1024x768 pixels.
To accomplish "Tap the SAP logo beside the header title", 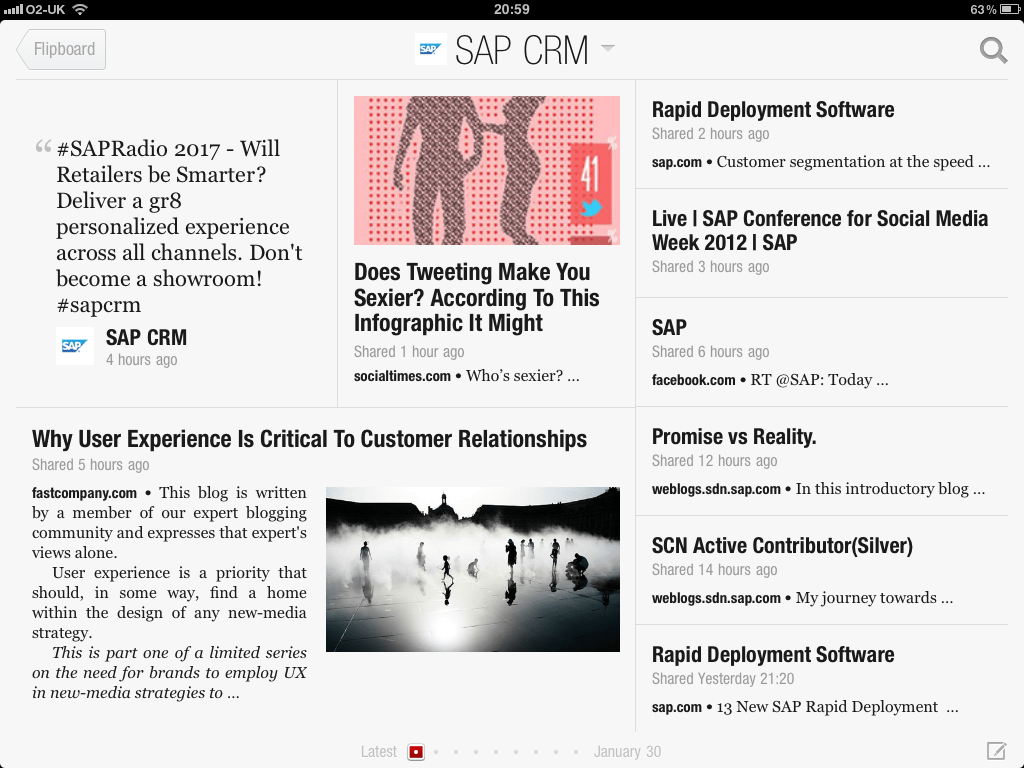I will (430, 49).
